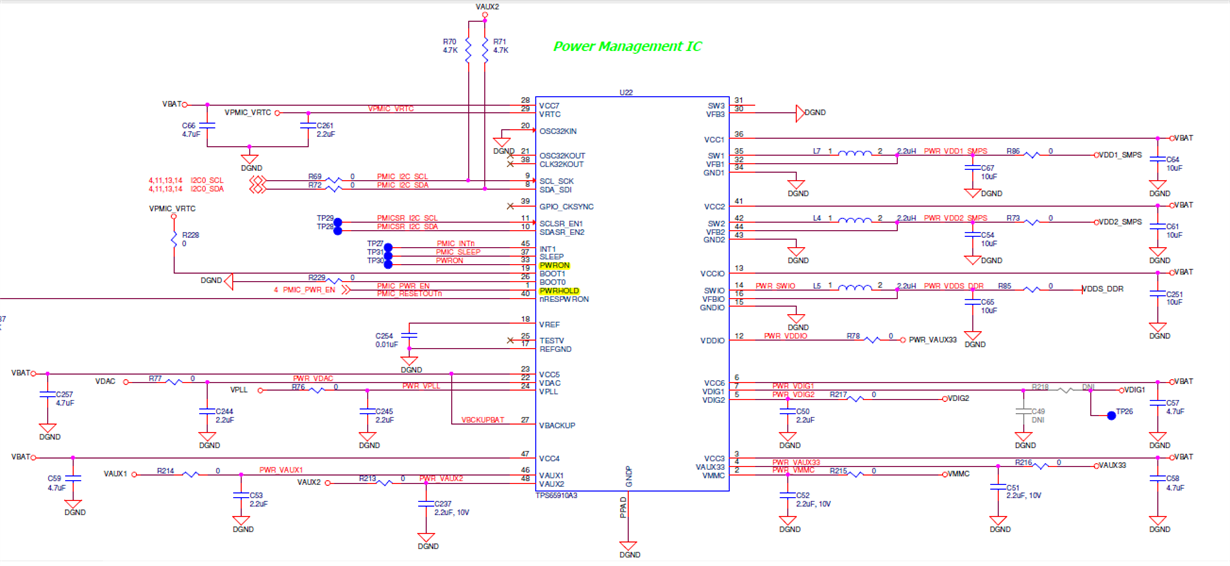Click the TP27 test point dot

[x=388, y=247]
